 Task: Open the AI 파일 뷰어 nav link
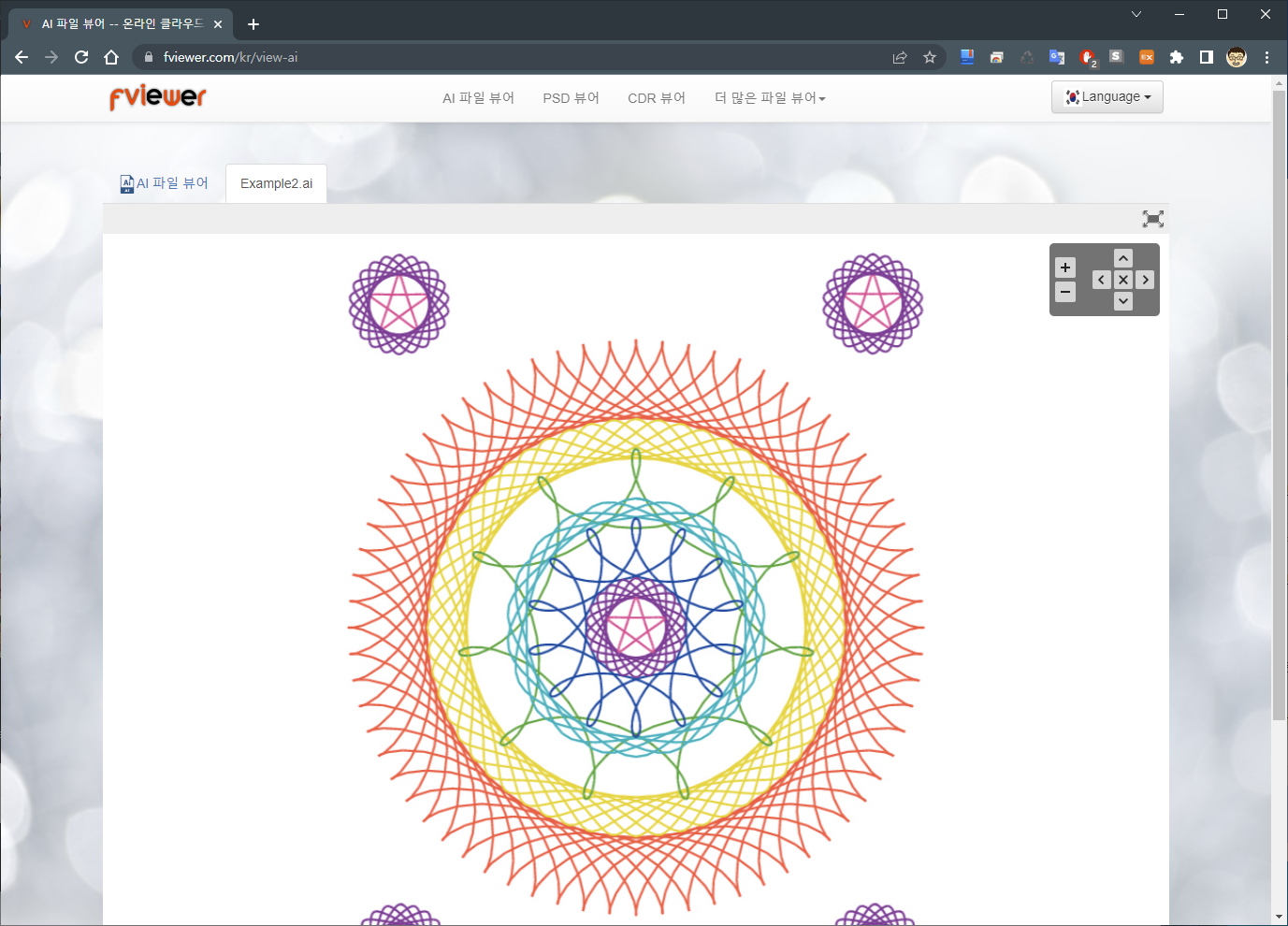point(478,98)
